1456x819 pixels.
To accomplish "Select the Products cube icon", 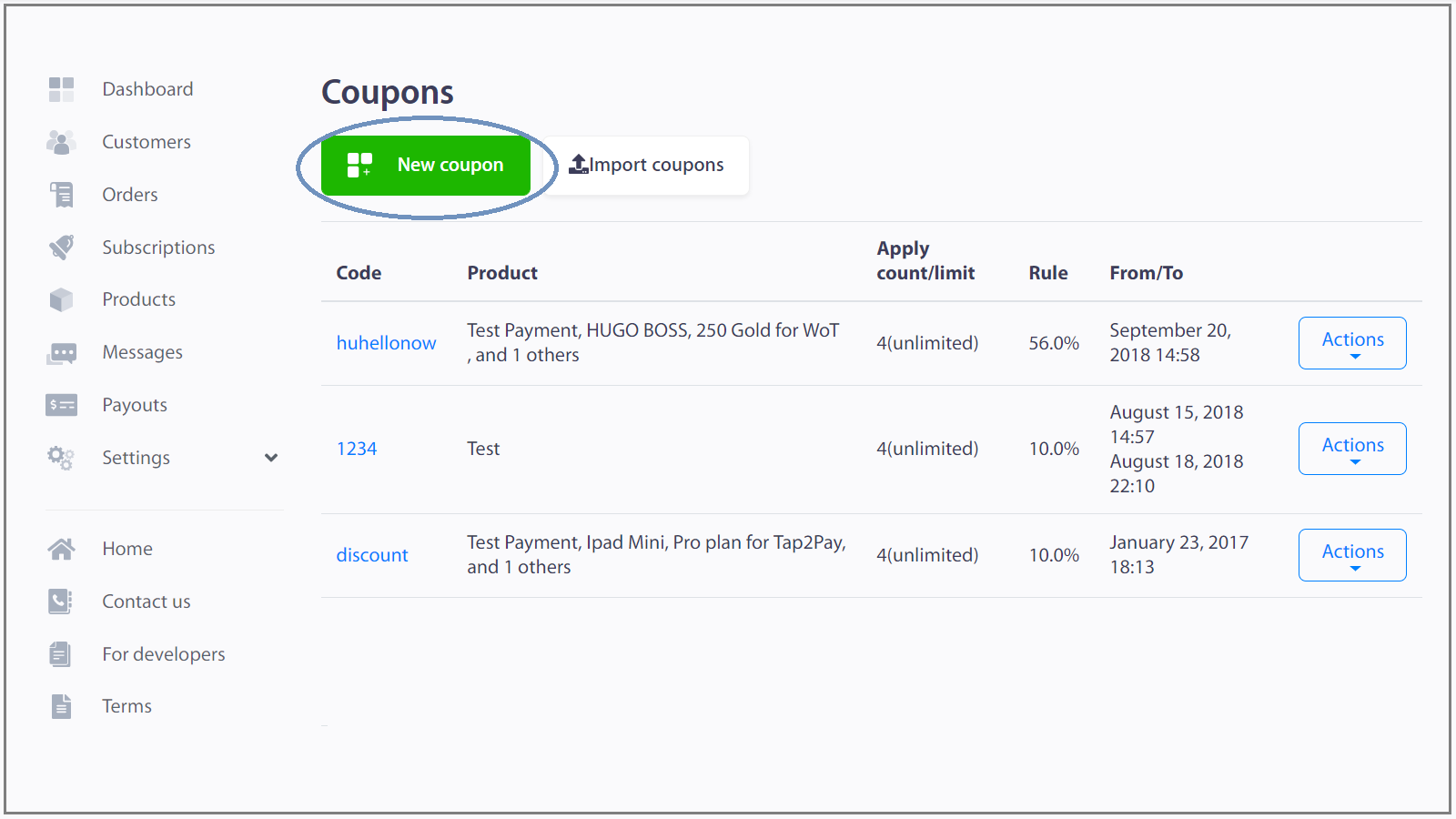I will [61, 298].
